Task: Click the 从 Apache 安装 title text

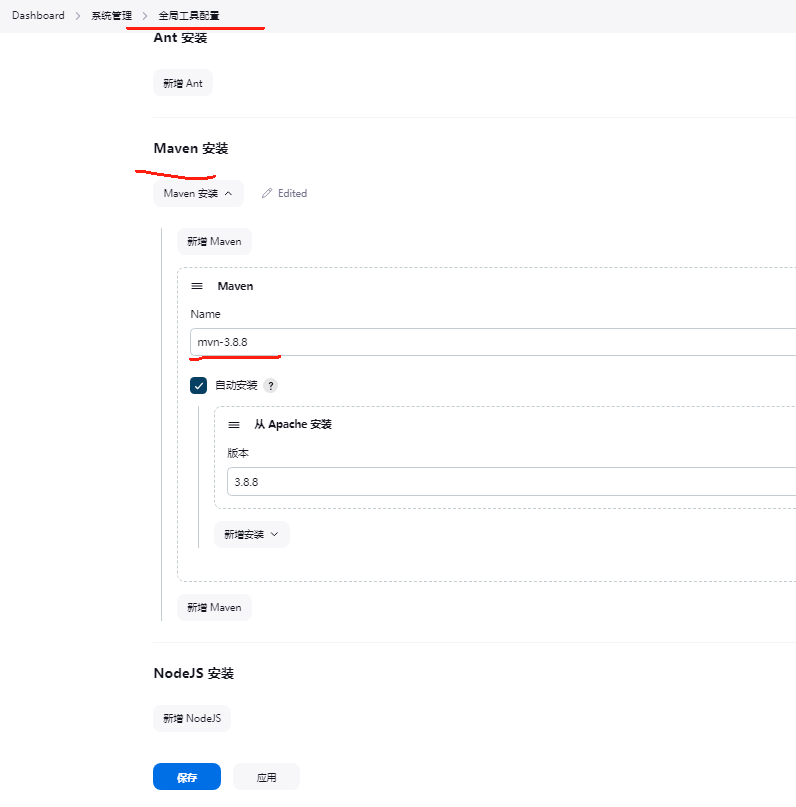Action: click(x=293, y=424)
